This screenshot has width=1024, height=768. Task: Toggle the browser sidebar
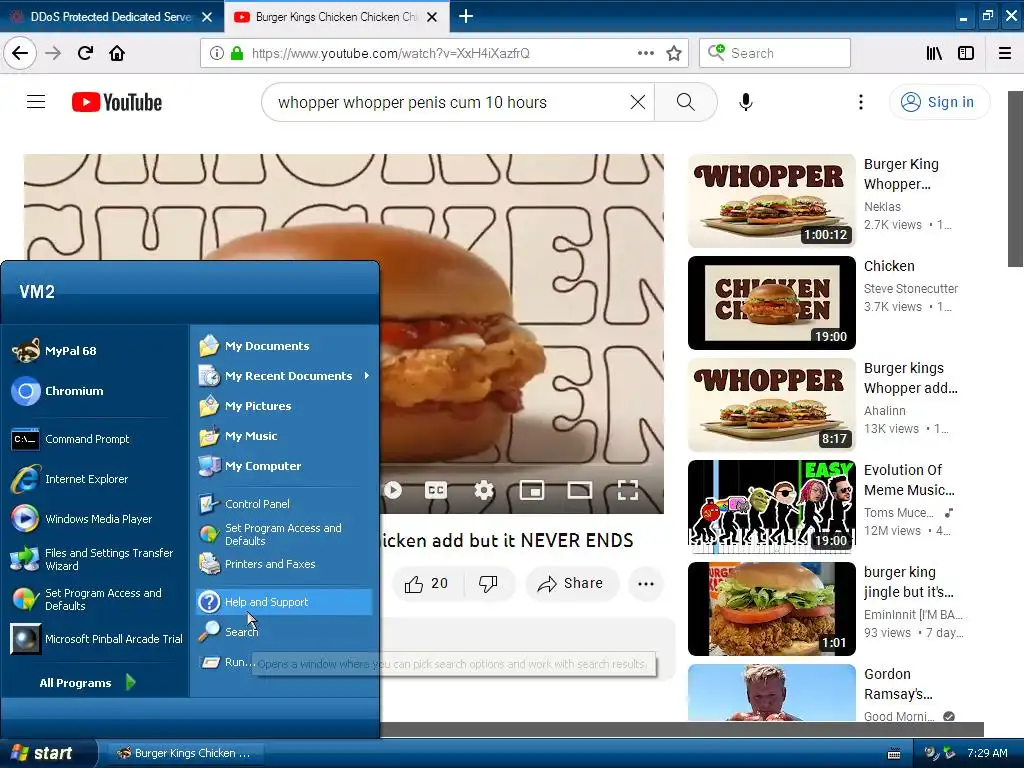[x=966, y=54]
